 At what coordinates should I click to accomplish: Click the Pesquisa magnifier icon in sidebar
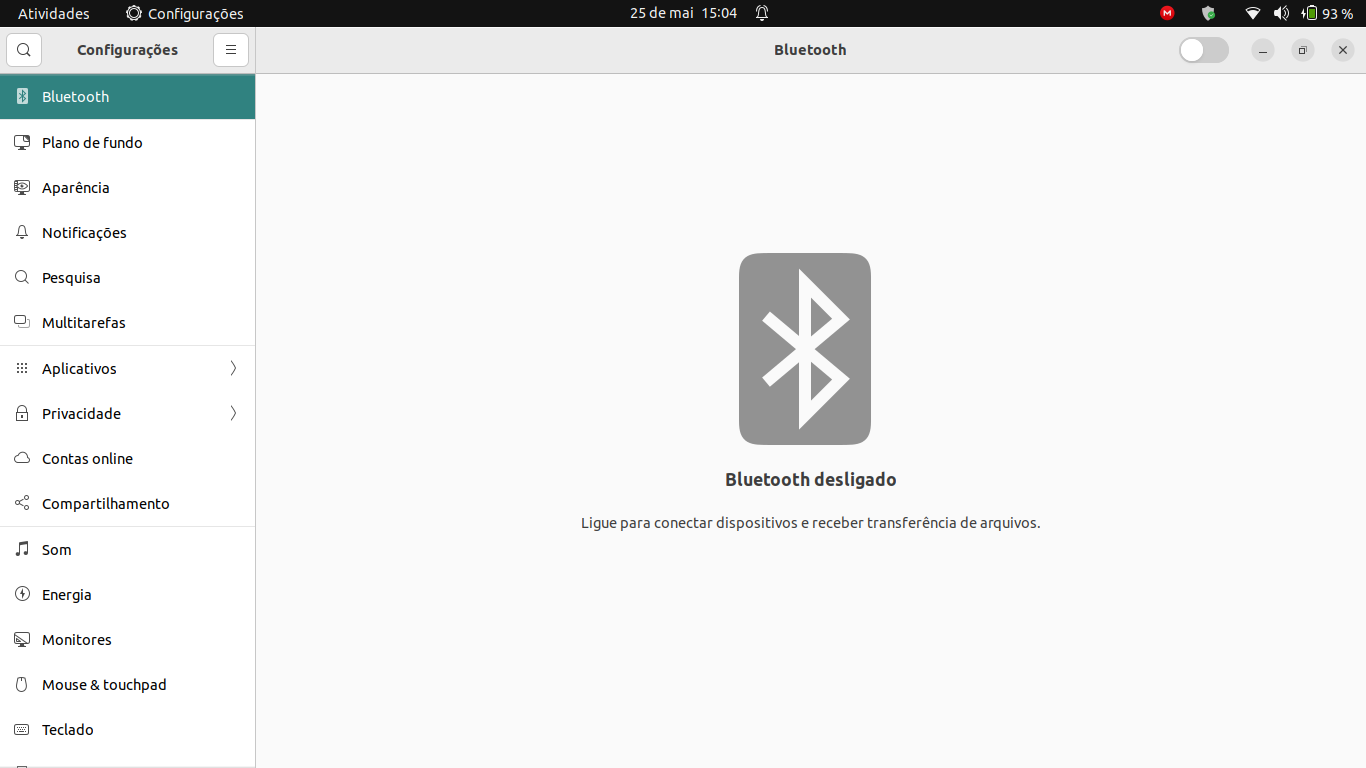click(22, 277)
